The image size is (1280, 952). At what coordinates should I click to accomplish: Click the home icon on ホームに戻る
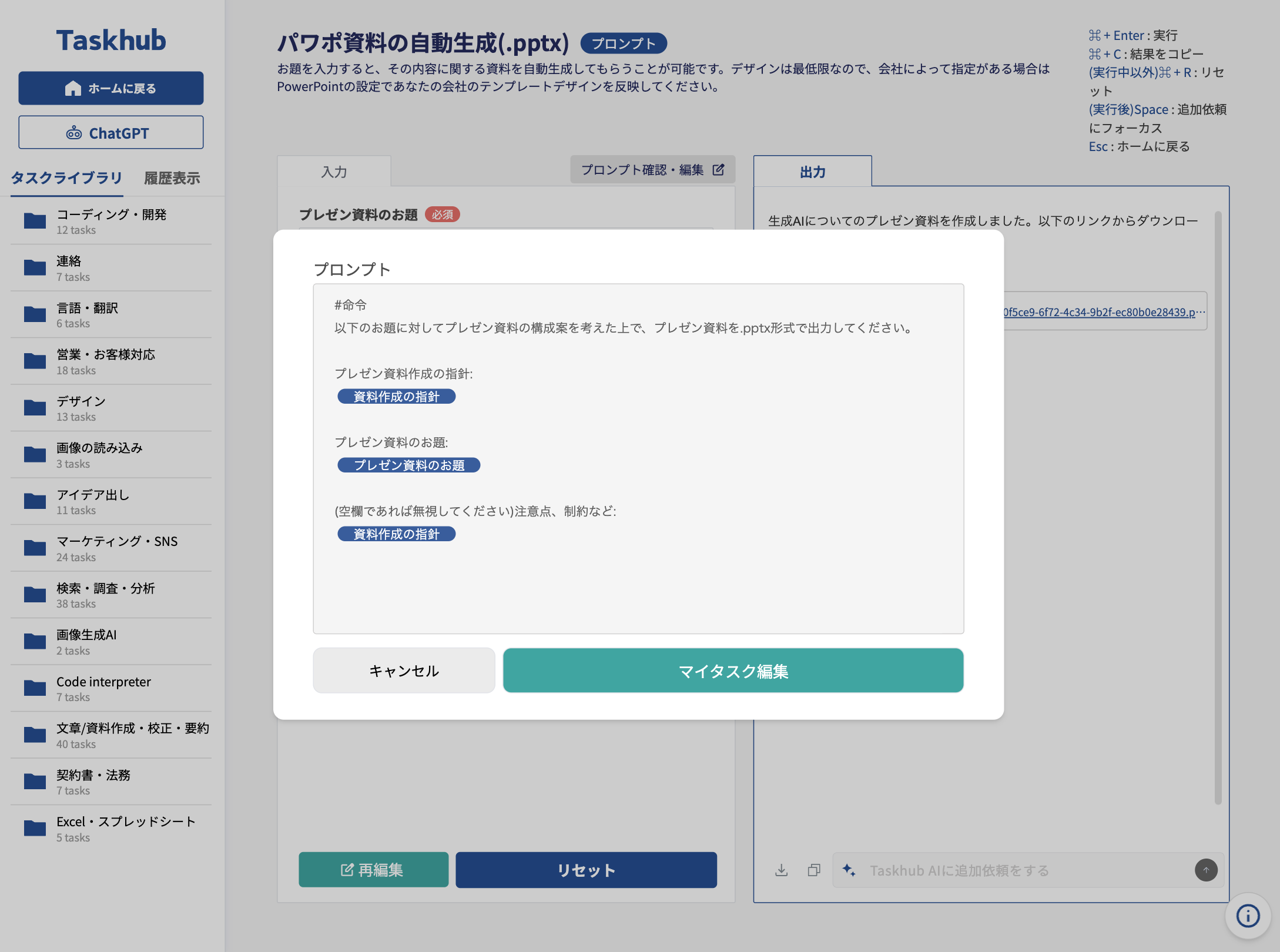[73, 88]
